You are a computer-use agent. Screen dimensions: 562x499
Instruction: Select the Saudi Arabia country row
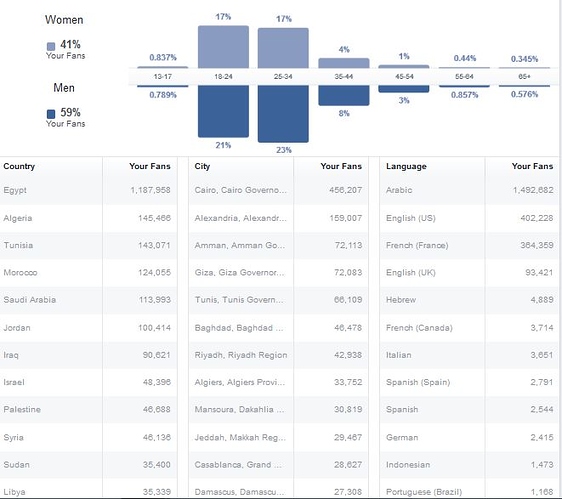coord(89,300)
